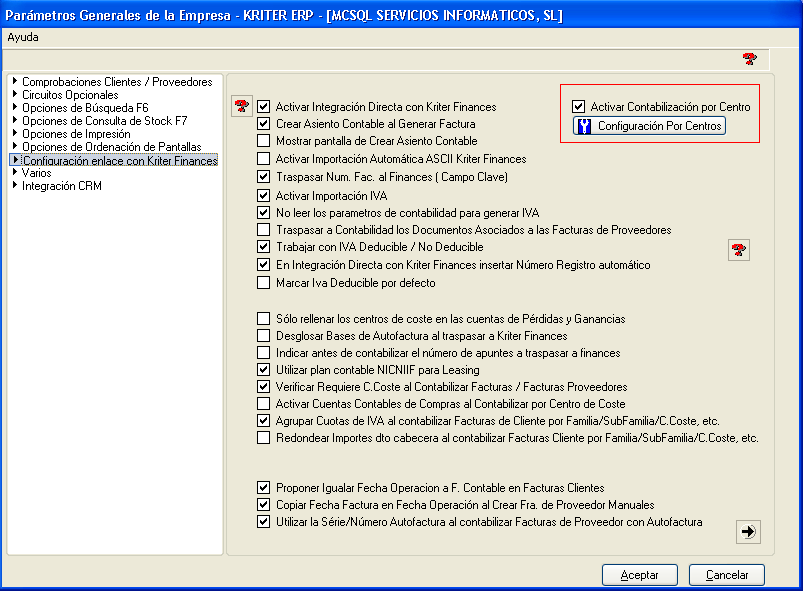
Task: Open the Ayuda menu
Action: point(23,37)
